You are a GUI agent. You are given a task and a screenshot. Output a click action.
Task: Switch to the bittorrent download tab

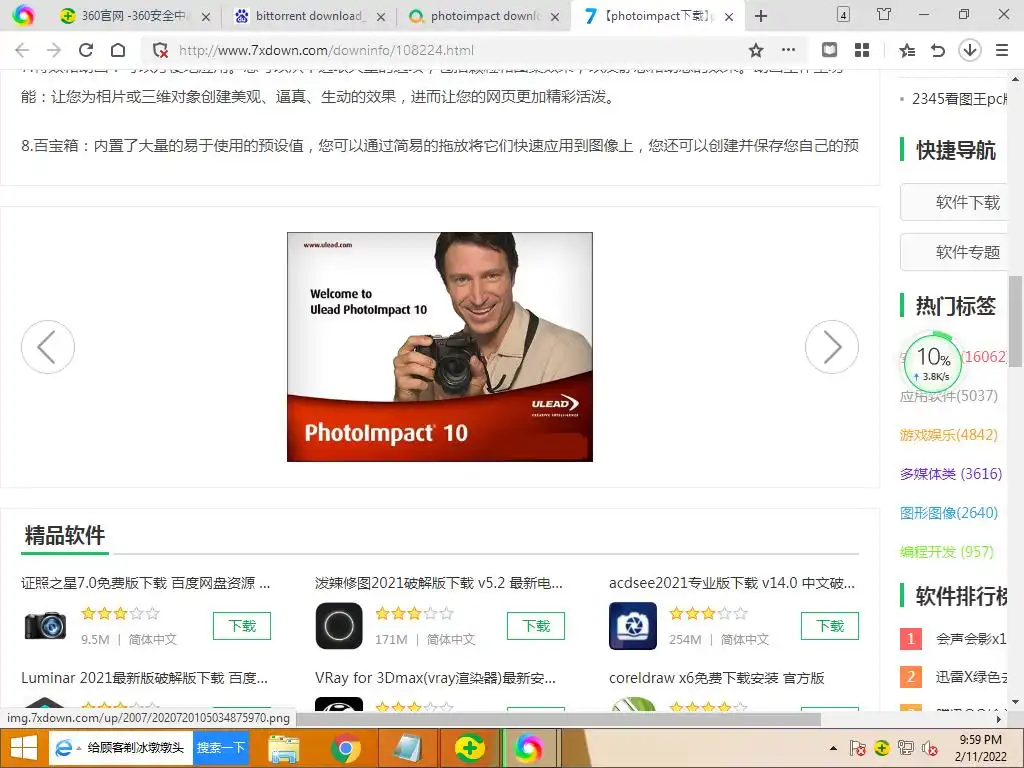click(x=308, y=16)
